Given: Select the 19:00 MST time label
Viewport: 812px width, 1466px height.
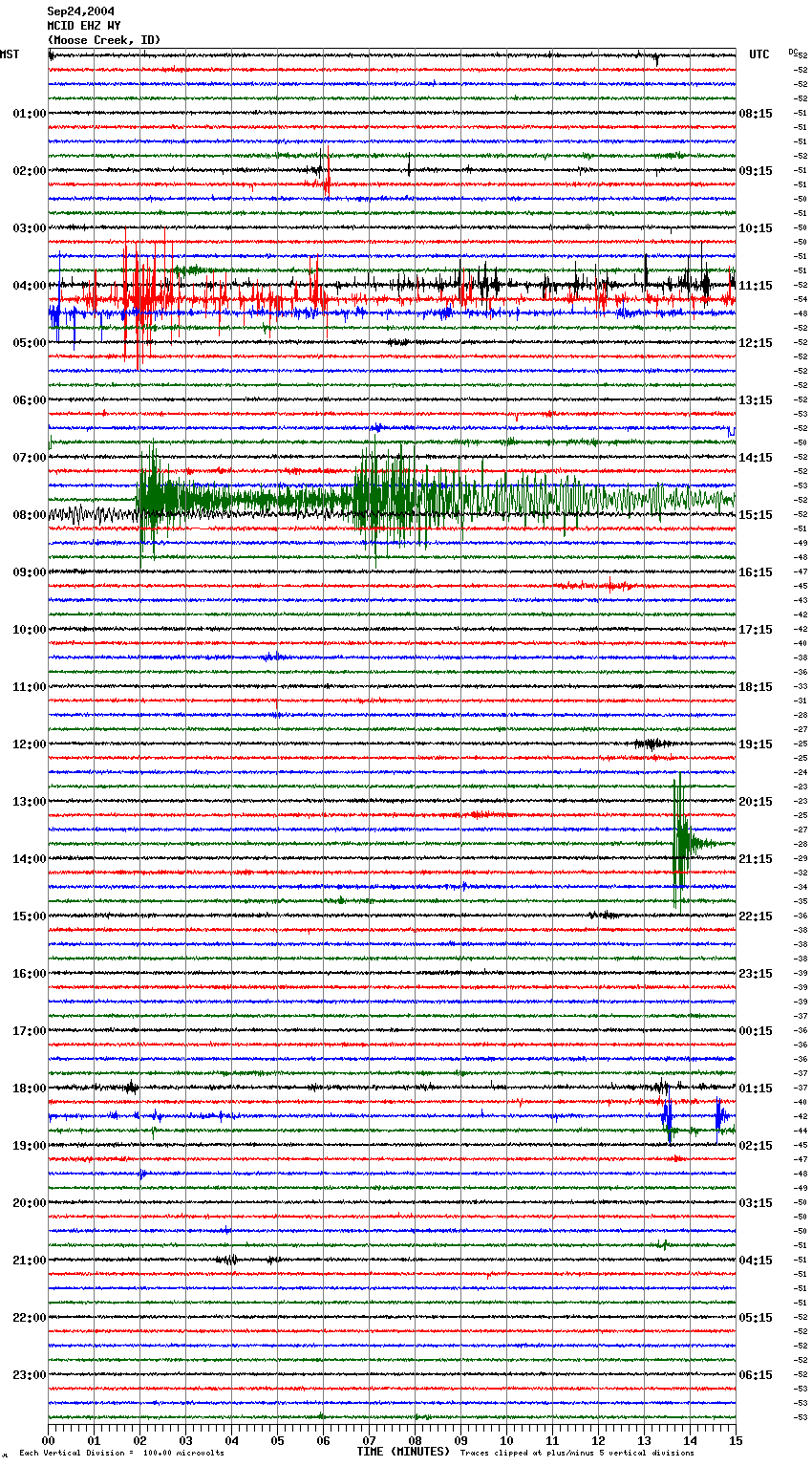Looking at the screenshot, I should click(30, 1146).
